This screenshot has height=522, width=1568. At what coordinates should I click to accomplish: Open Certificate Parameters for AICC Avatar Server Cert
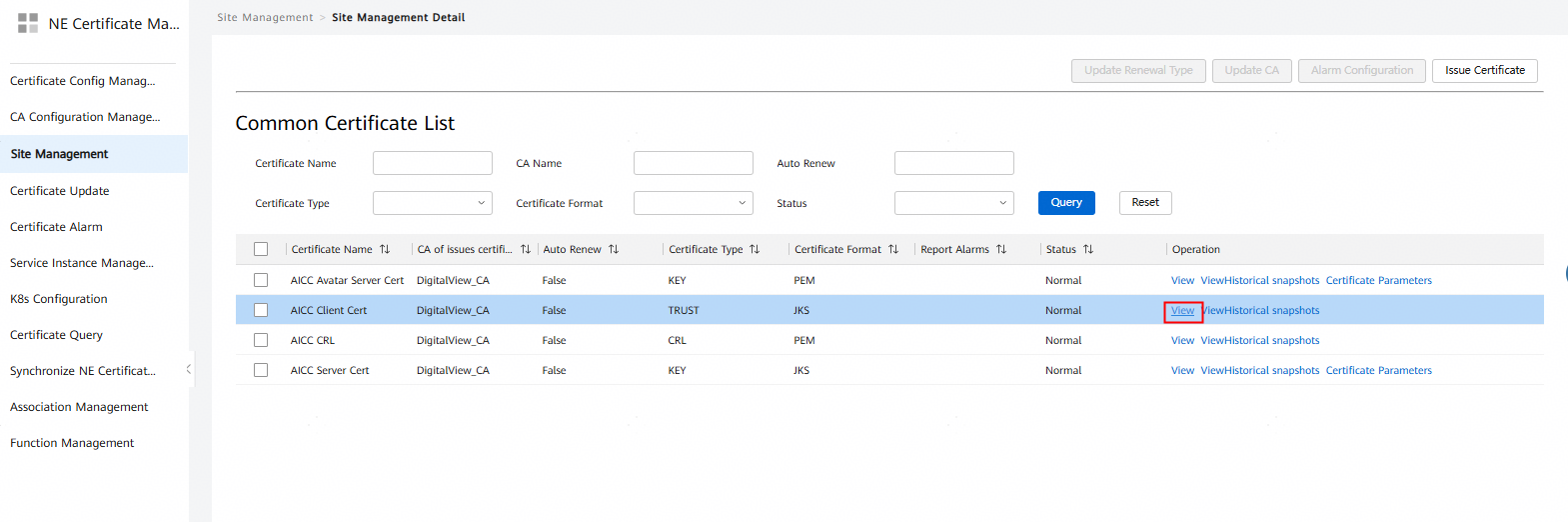pos(1378,280)
